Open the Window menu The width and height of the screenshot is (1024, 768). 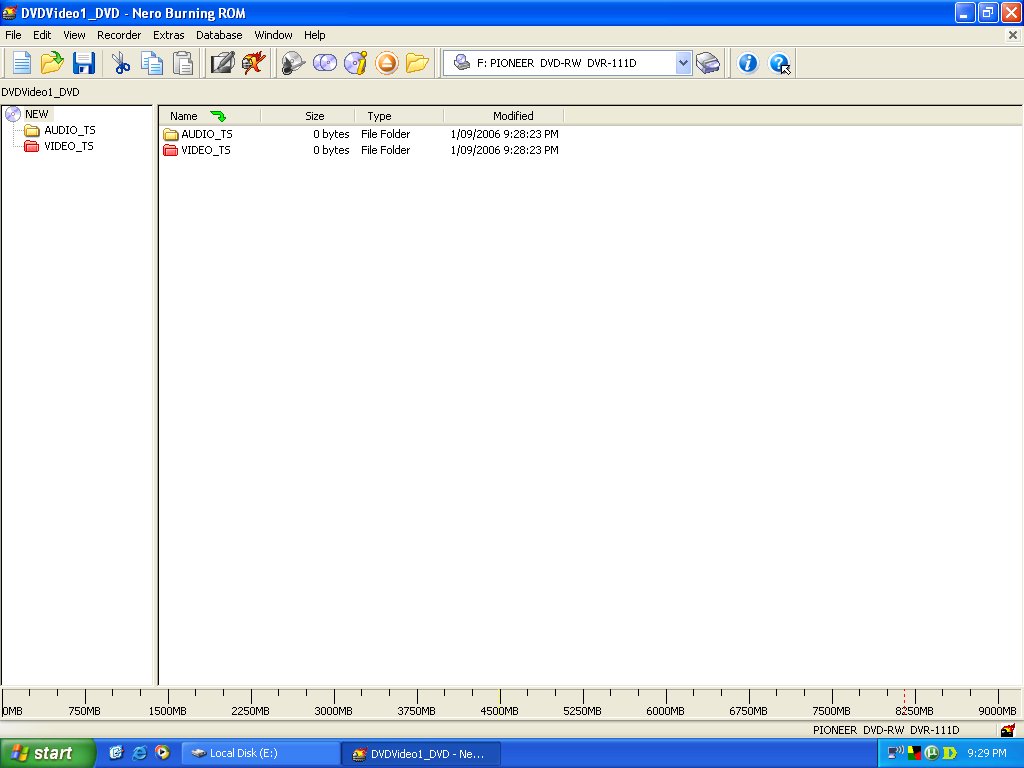(x=273, y=35)
